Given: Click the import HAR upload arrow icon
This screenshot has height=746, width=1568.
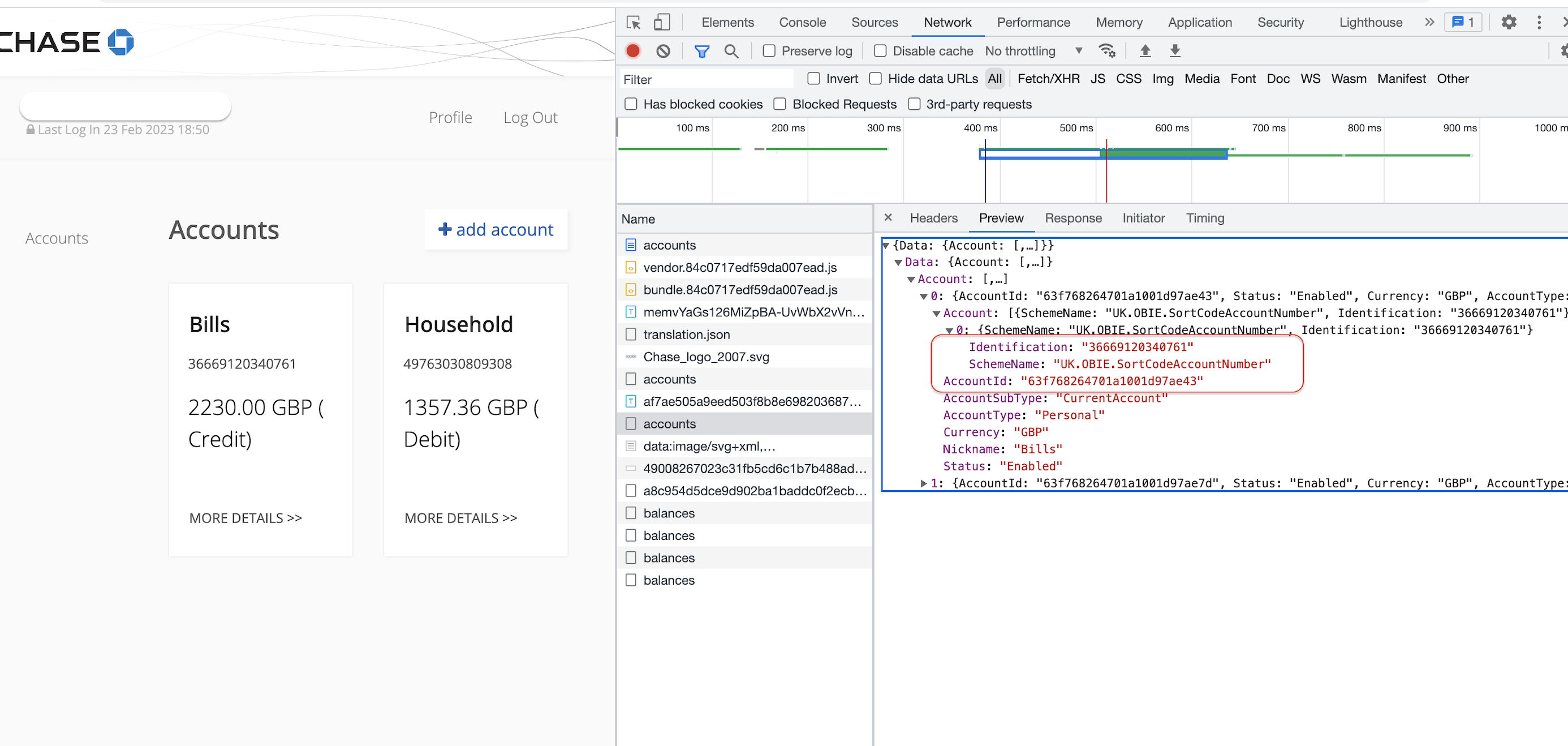Looking at the screenshot, I should tap(1144, 51).
